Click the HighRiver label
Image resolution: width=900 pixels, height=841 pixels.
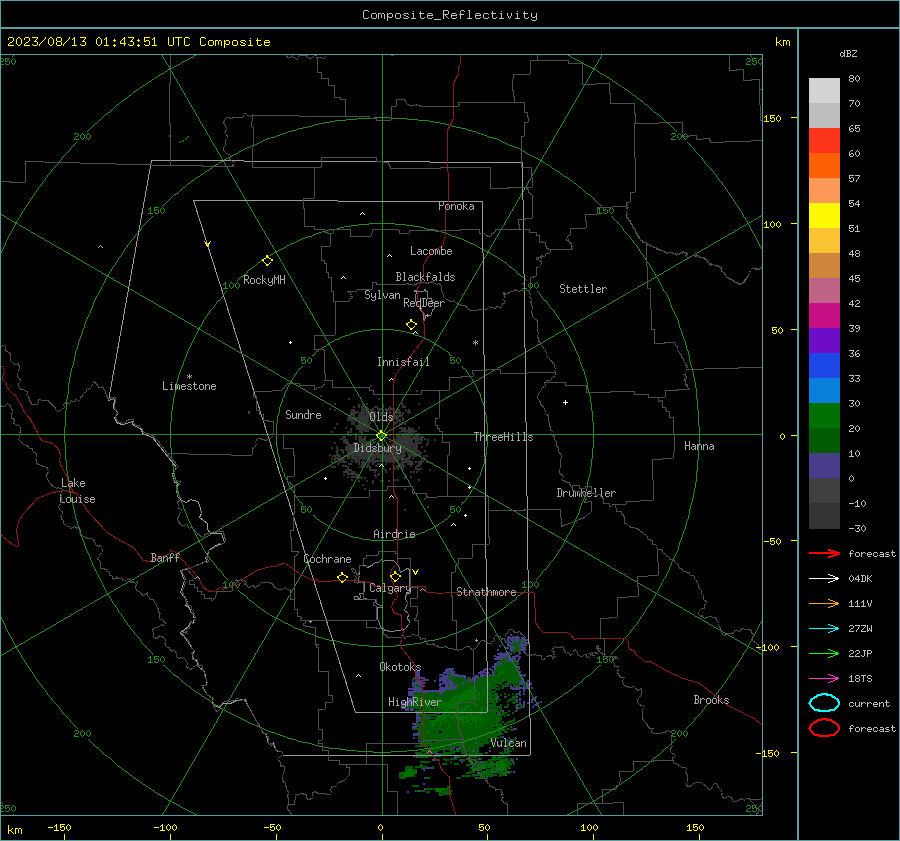tap(415, 702)
